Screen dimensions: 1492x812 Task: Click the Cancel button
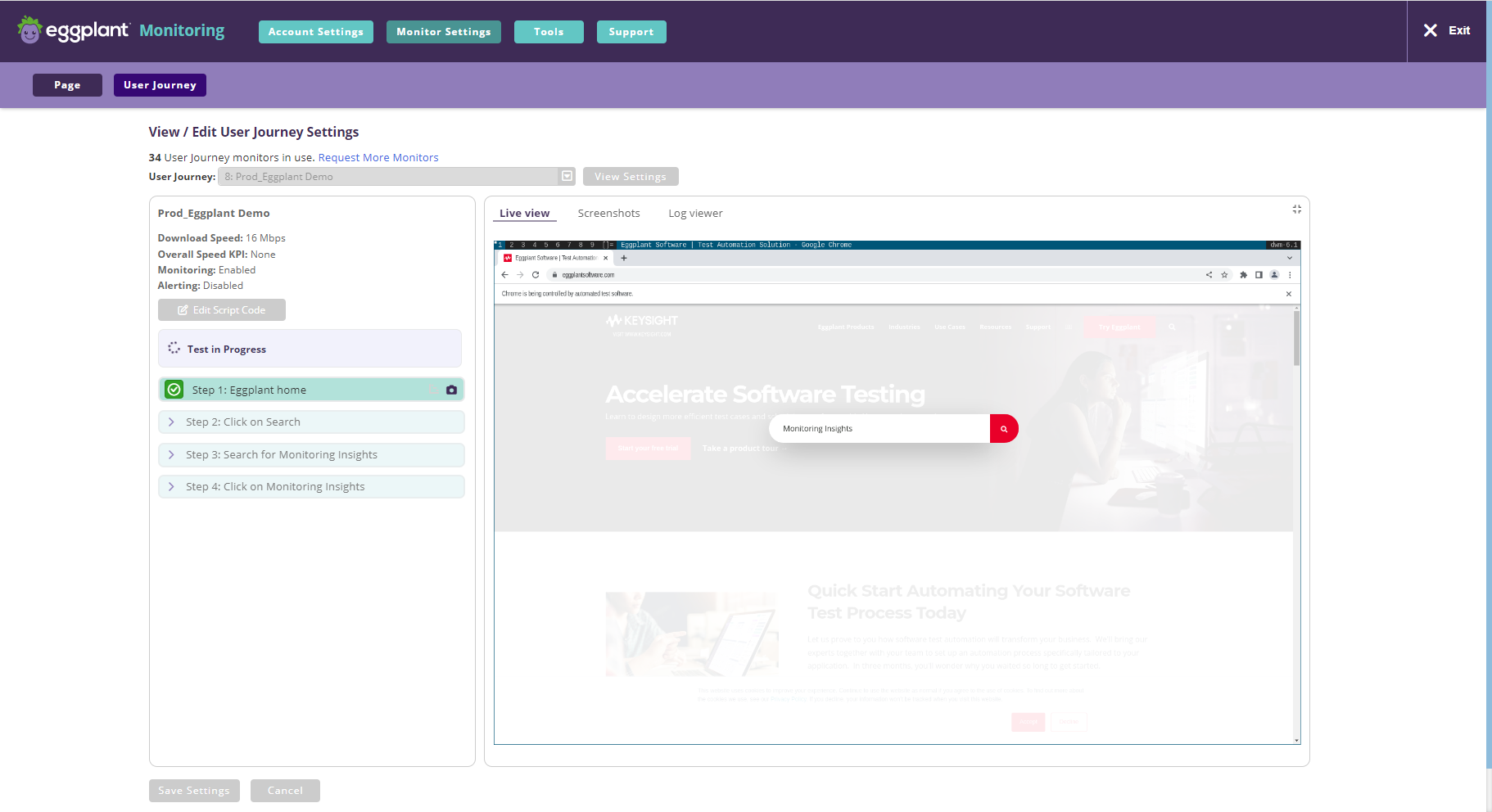(285, 791)
